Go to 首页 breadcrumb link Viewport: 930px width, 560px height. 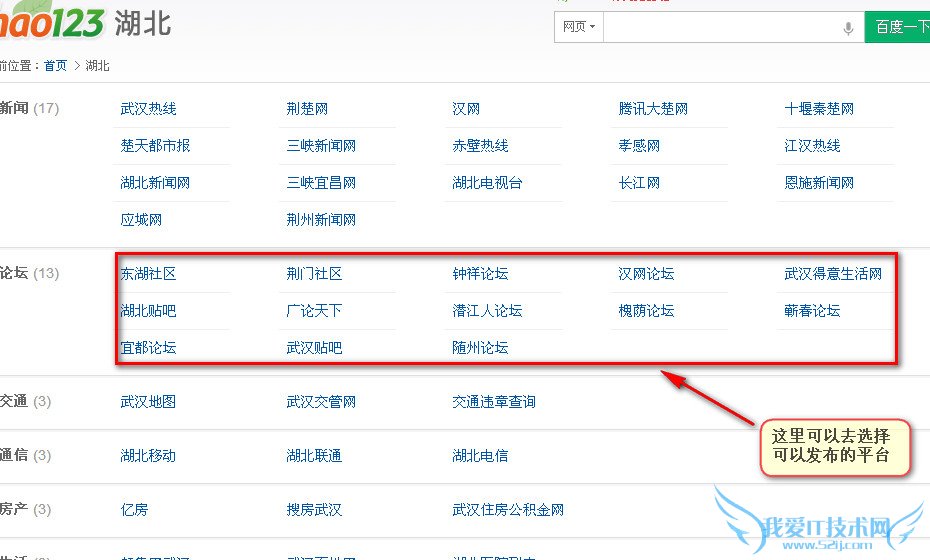click(56, 66)
